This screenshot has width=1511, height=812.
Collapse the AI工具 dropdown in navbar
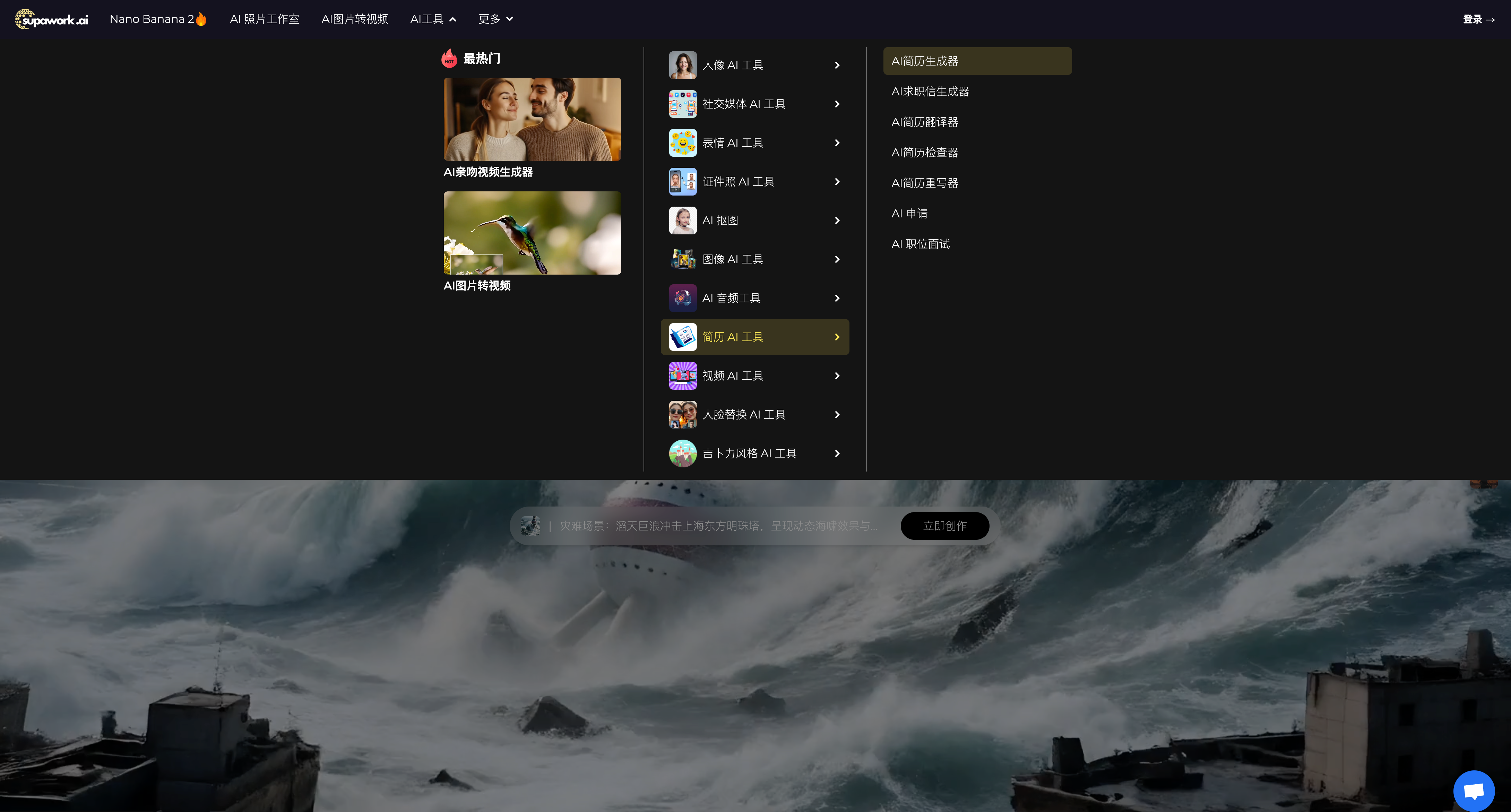tap(433, 19)
